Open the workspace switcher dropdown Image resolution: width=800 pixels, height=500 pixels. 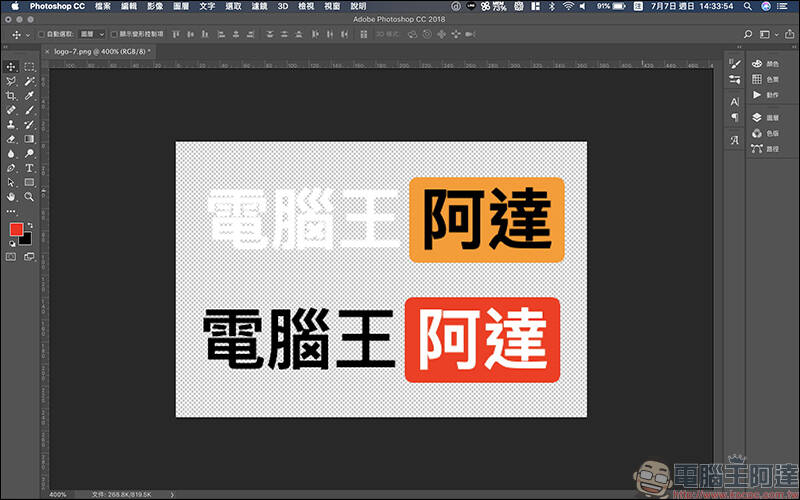(768, 34)
